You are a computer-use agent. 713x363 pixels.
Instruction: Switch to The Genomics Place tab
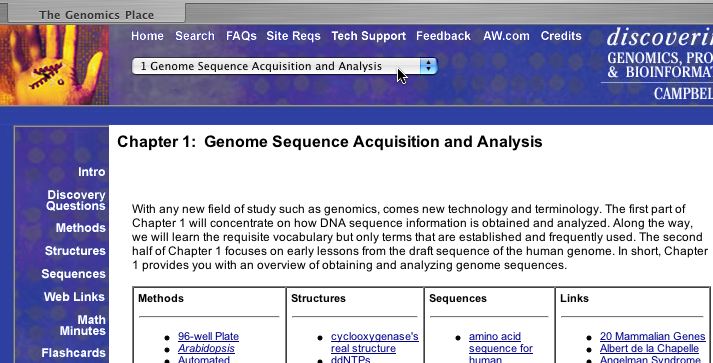[x=96, y=14]
